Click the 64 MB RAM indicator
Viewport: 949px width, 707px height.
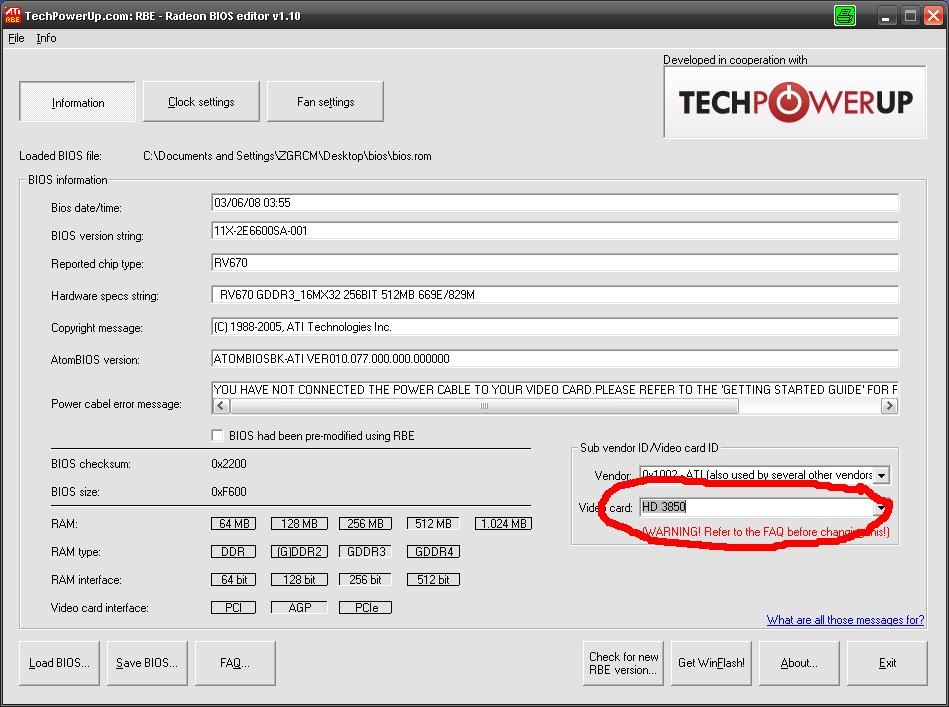(x=234, y=524)
